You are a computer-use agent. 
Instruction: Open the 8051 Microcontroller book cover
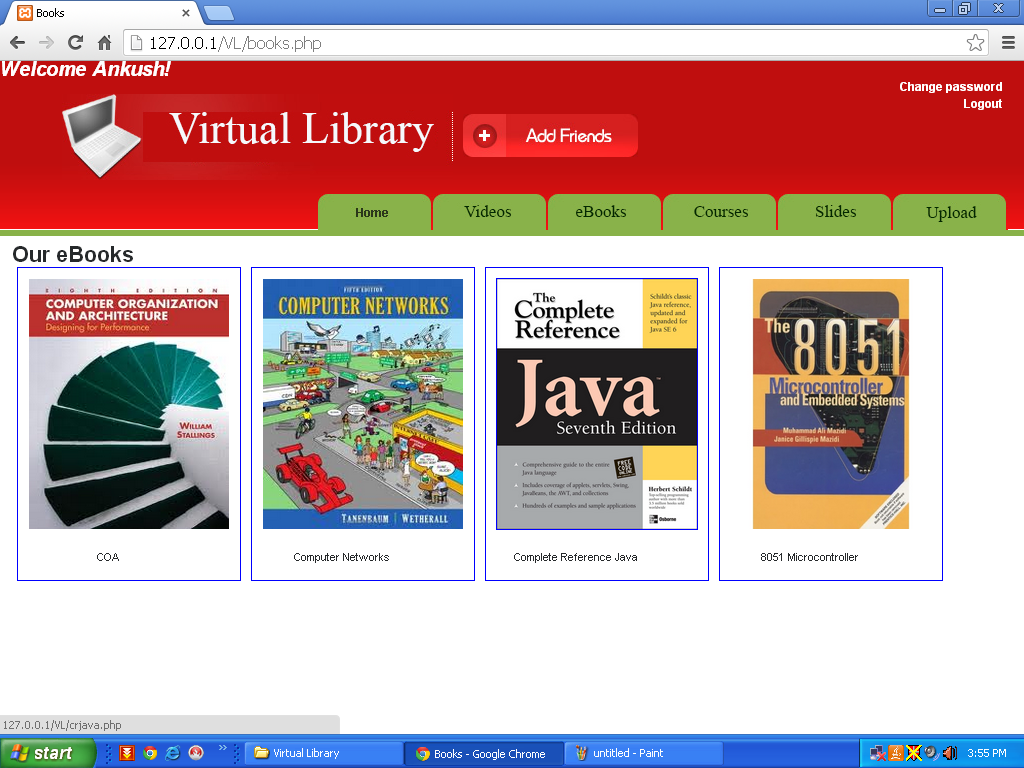point(831,404)
